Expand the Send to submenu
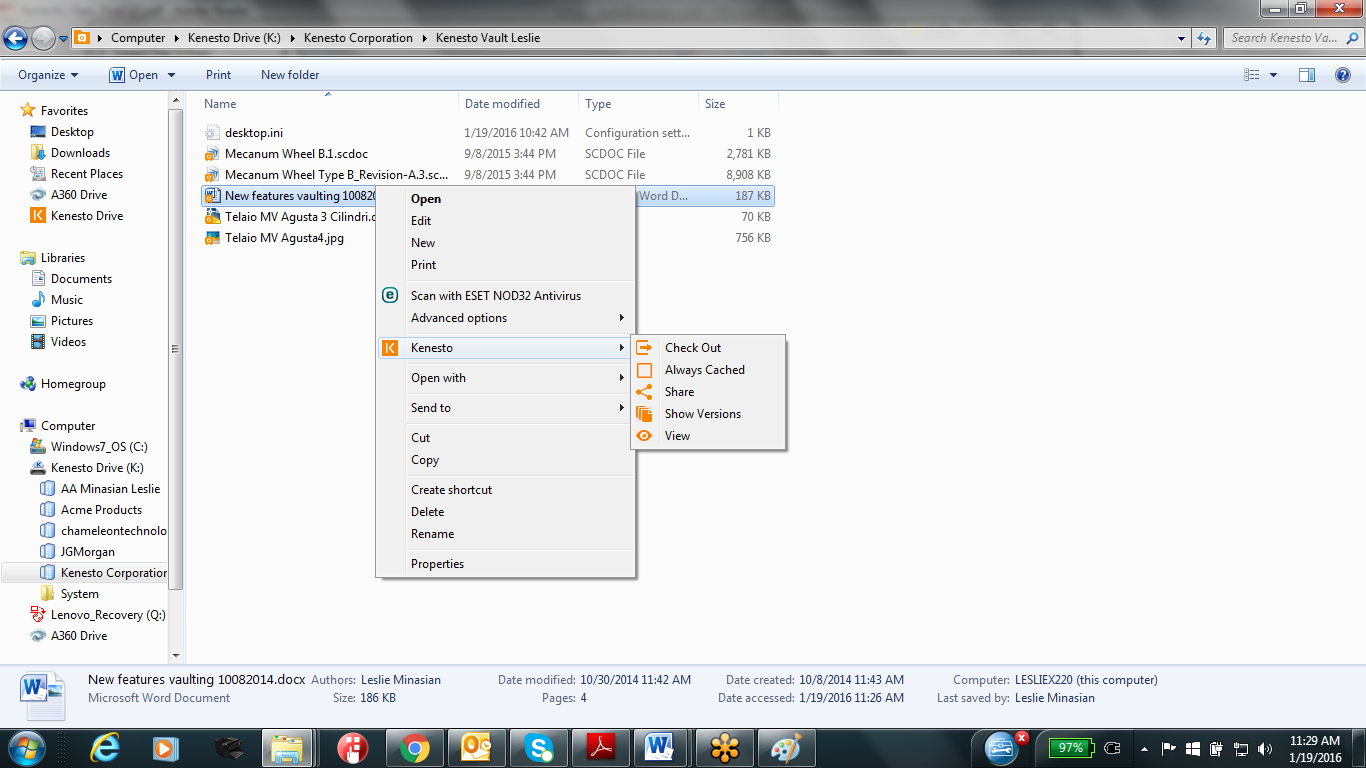Screen dimensions: 1366x768 click(x=505, y=408)
